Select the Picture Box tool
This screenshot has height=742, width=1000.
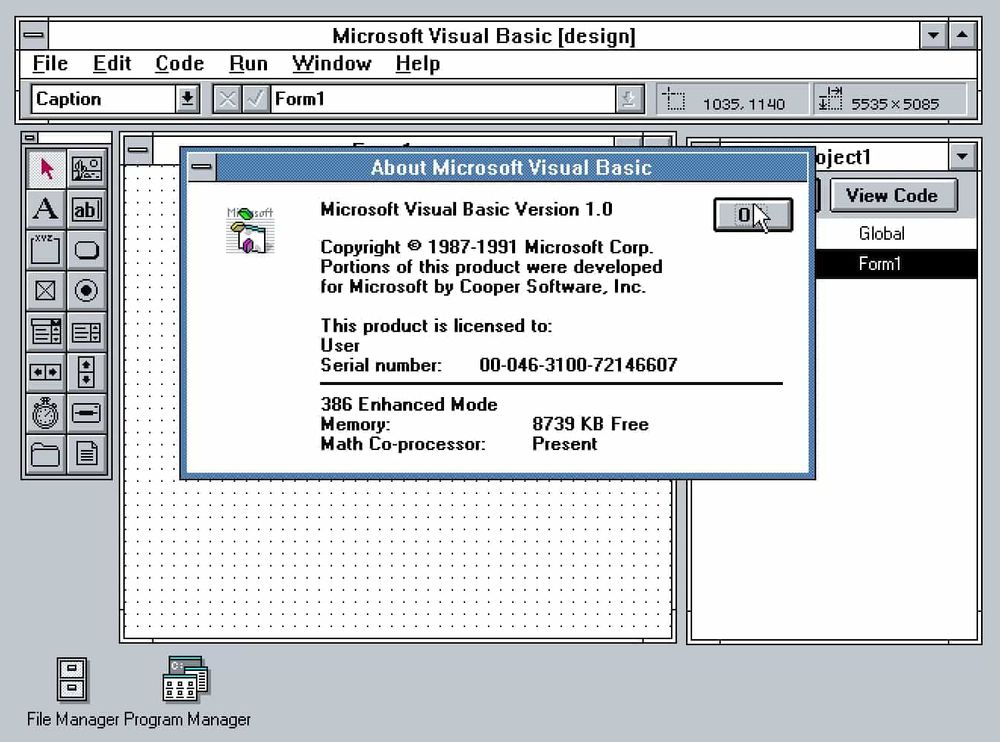(86, 169)
